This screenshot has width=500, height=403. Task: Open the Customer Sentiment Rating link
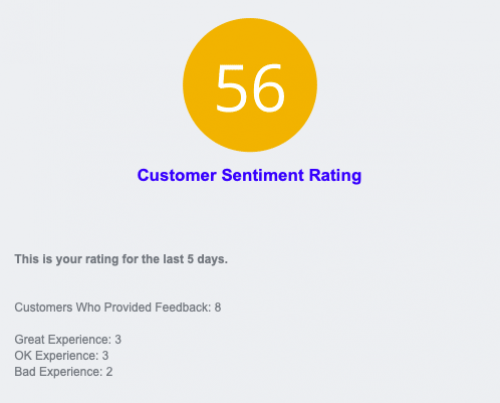[249, 175]
